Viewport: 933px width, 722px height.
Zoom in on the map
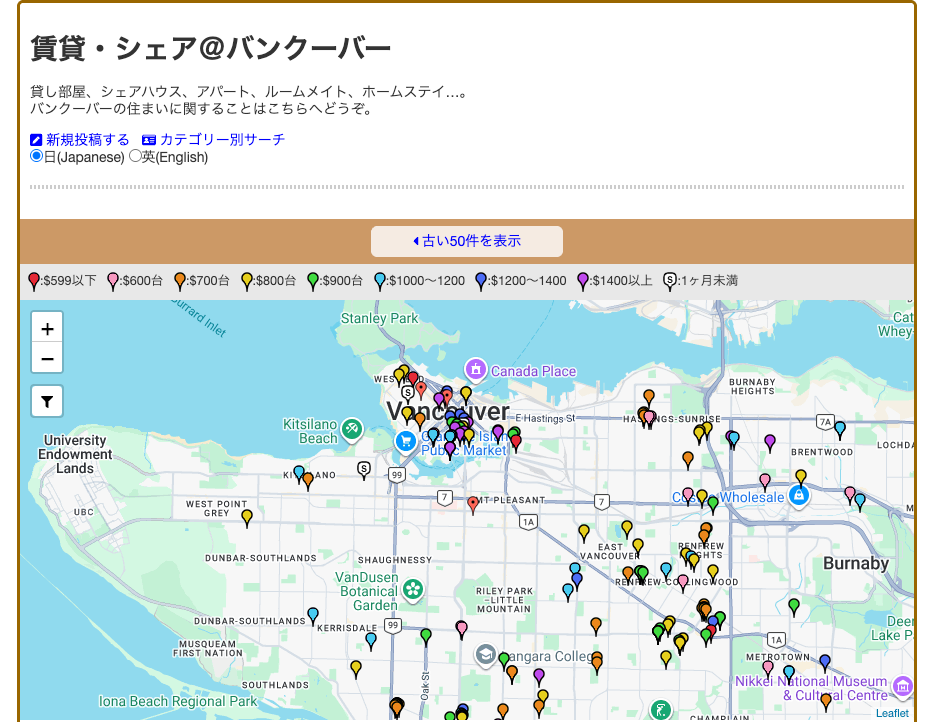[x=46, y=327]
